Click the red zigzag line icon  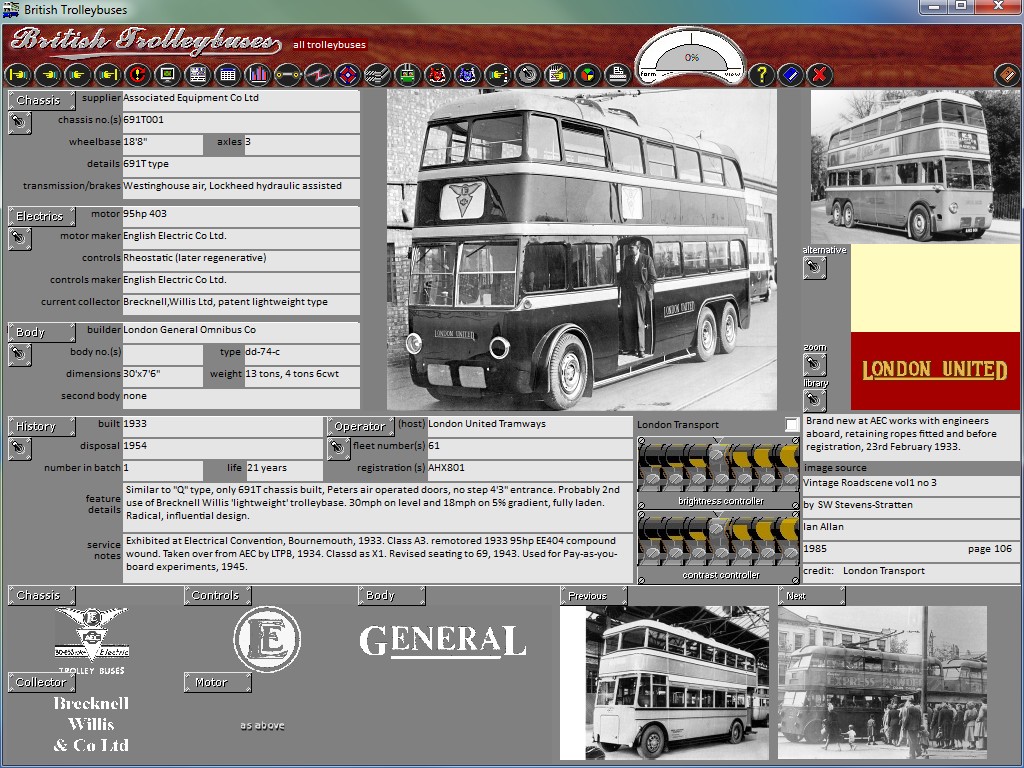click(x=317, y=74)
